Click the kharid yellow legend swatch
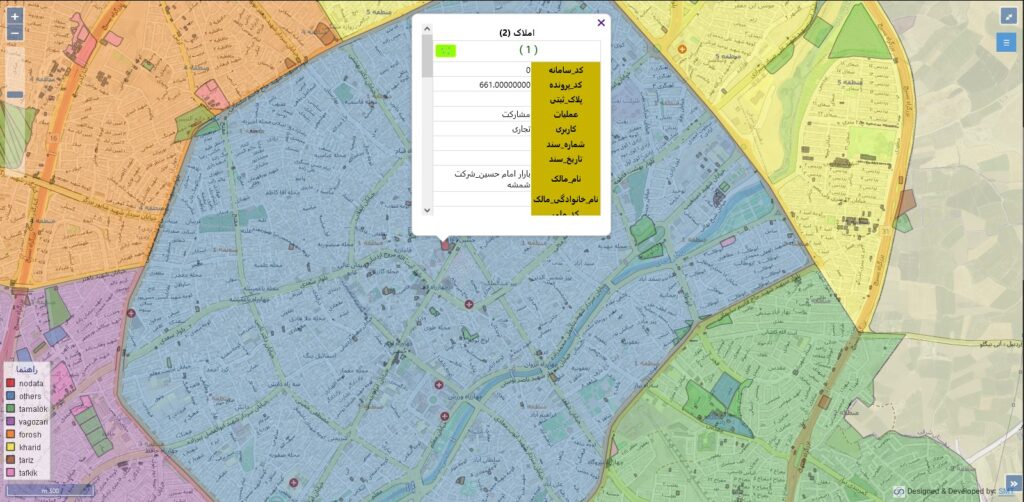The image size is (1024, 502). pyautogui.click(x=11, y=447)
